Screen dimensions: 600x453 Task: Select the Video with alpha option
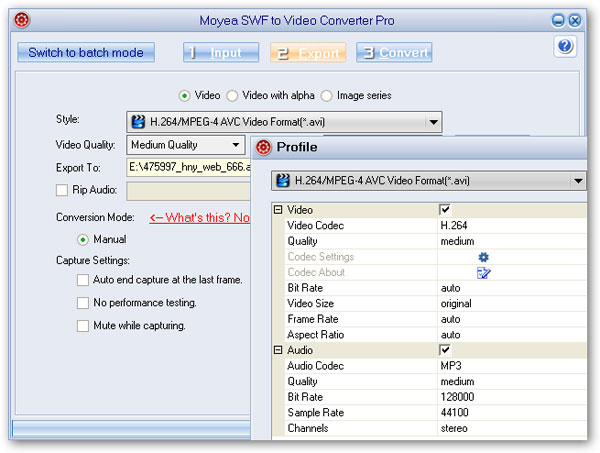click(x=232, y=96)
